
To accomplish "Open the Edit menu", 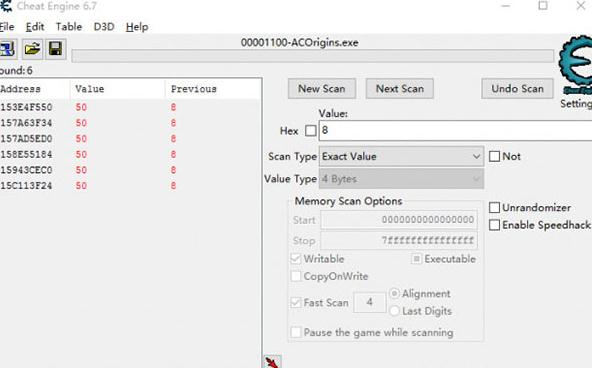I will (35, 27).
